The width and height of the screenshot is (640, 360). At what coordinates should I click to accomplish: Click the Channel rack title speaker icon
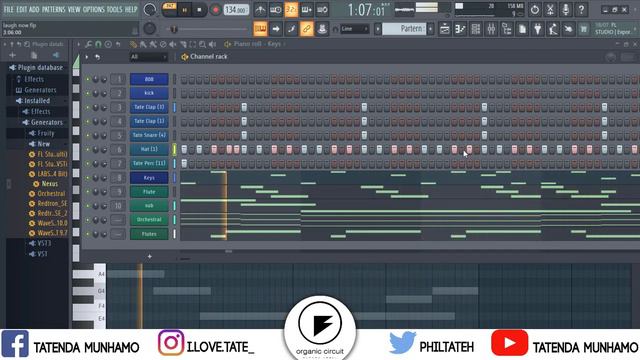[185, 57]
